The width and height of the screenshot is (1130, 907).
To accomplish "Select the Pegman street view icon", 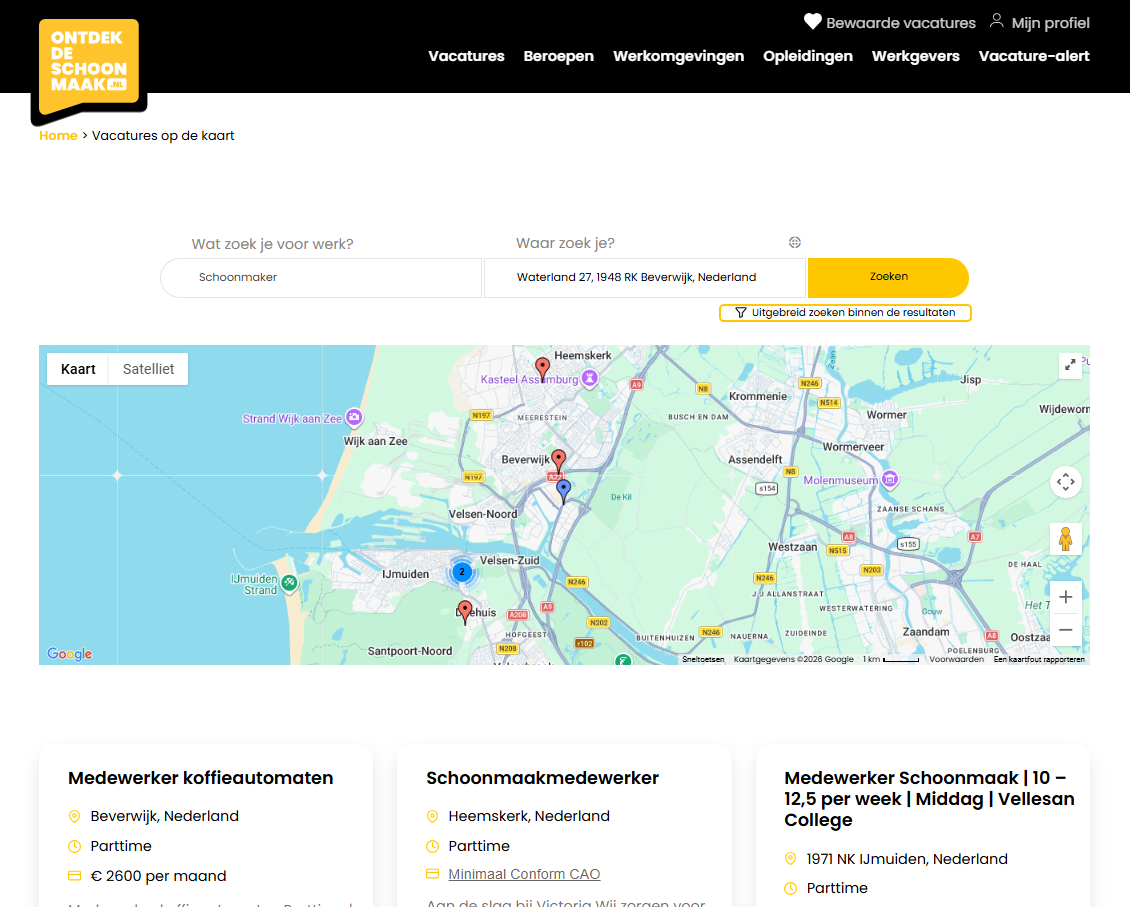I will (x=1066, y=539).
